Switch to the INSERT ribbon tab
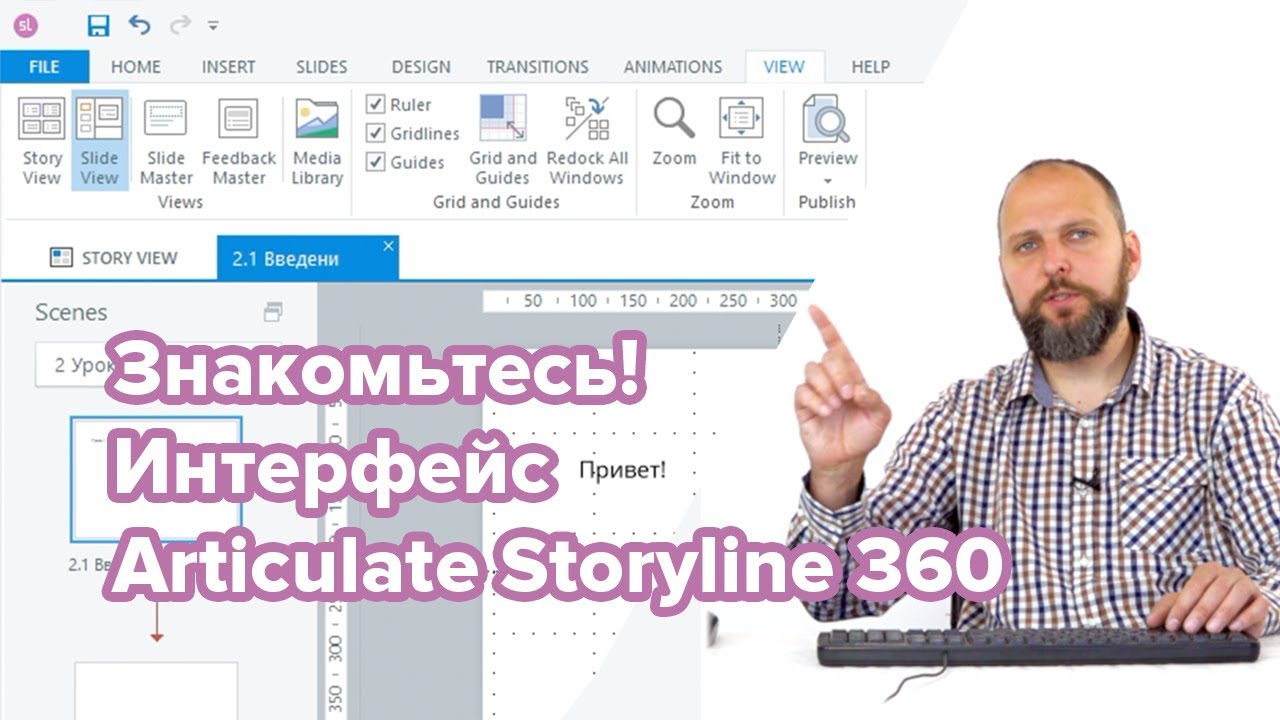Viewport: 1280px width, 720px height. pos(228,67)
